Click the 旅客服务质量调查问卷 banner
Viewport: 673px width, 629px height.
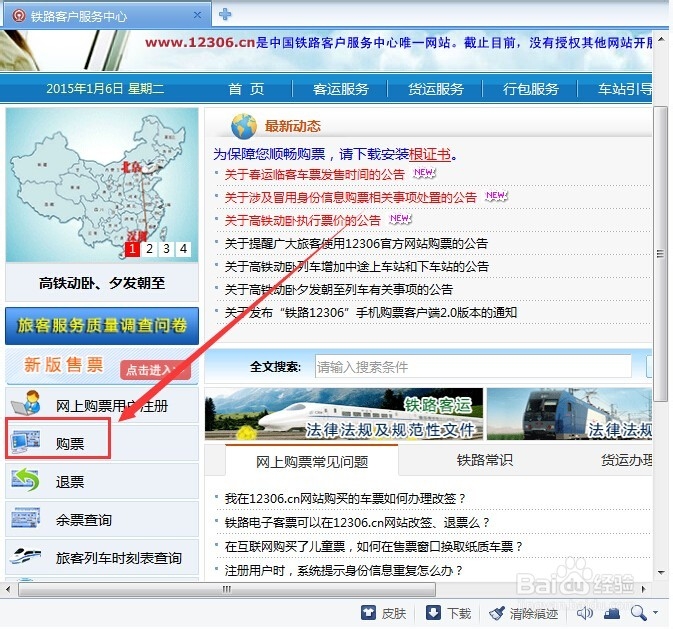102,326
